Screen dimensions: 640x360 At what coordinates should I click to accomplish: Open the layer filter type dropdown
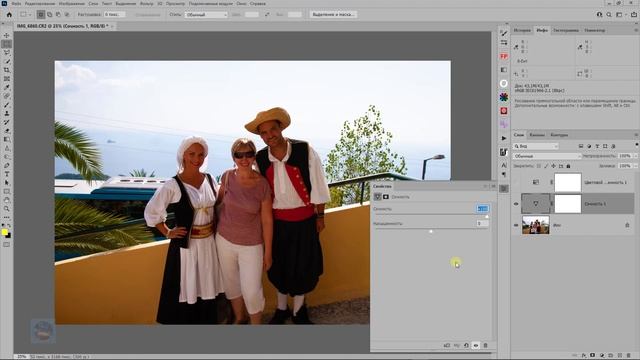(x=536, y=146)
